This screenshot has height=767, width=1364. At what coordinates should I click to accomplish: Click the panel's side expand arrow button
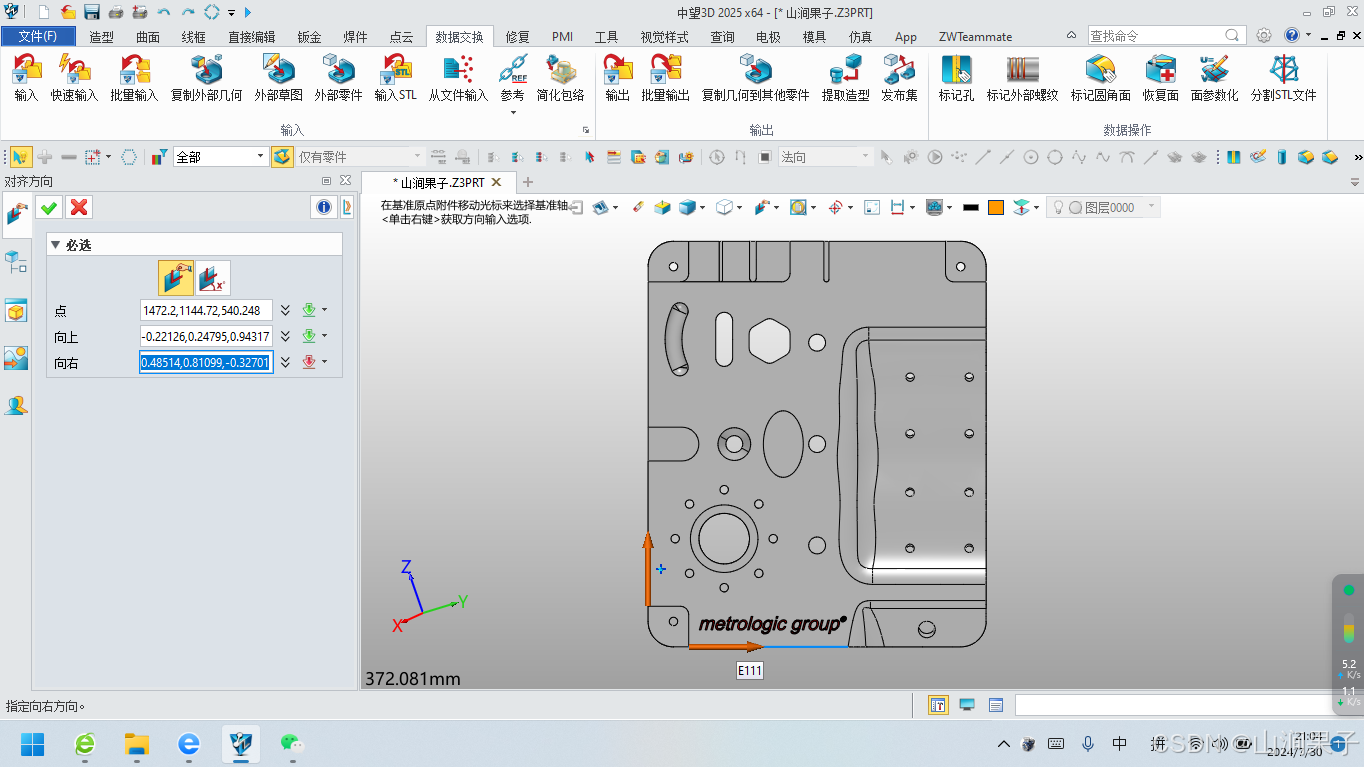coord(347,207)
